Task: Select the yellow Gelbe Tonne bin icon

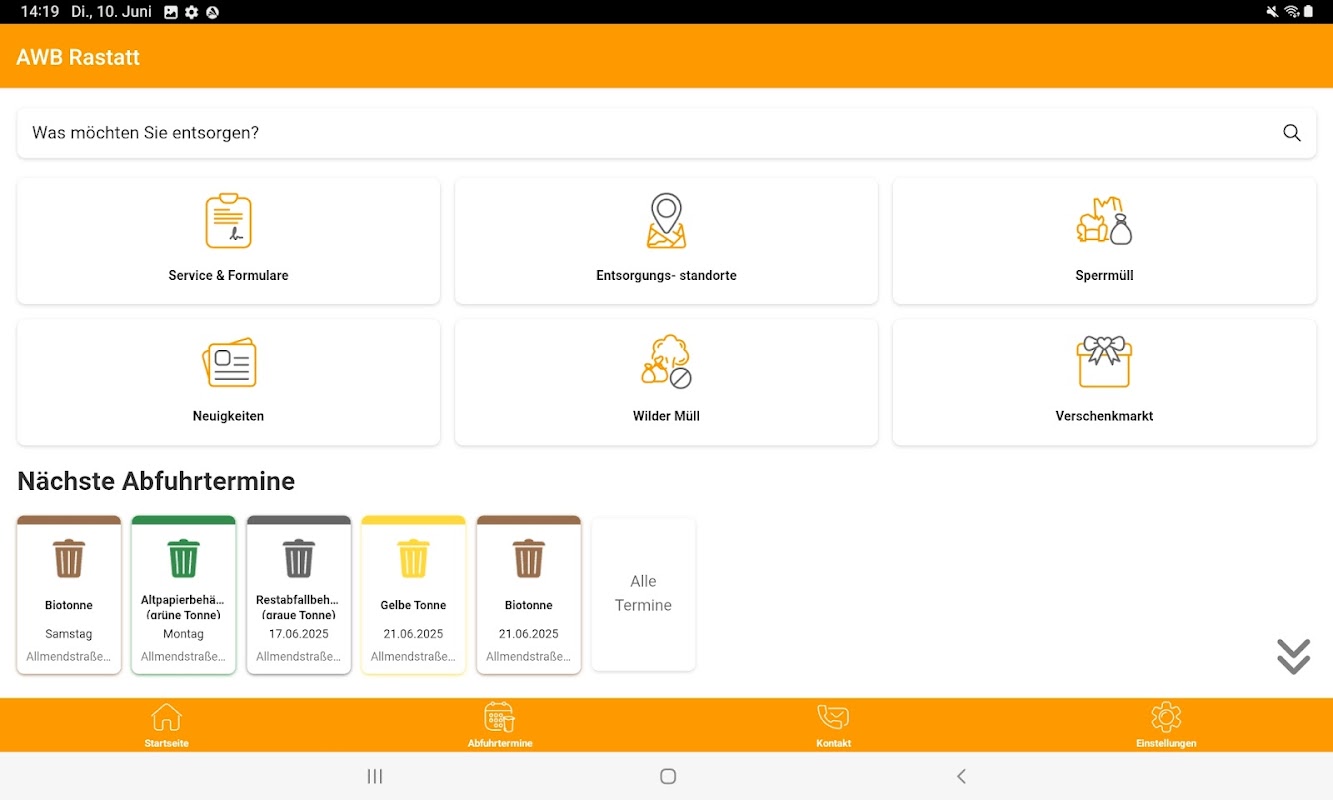Action: (x=414, y=558)
